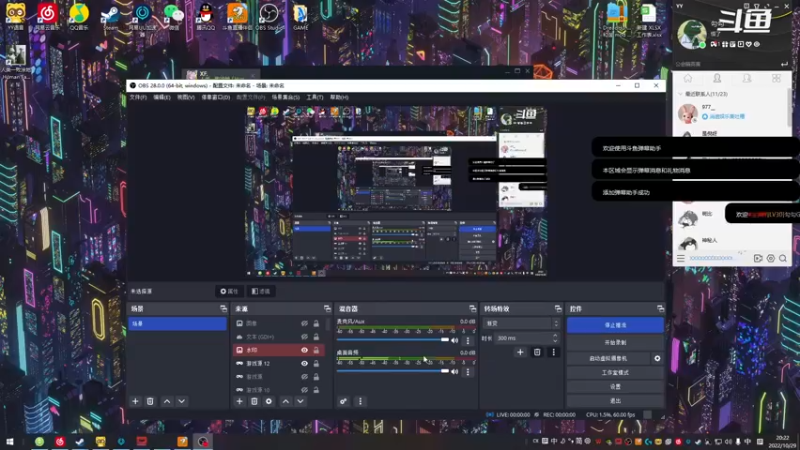This screenshot has width=800, height=450.
Task: Move the source down with the Sources panel down arrow
Action: 301,402
